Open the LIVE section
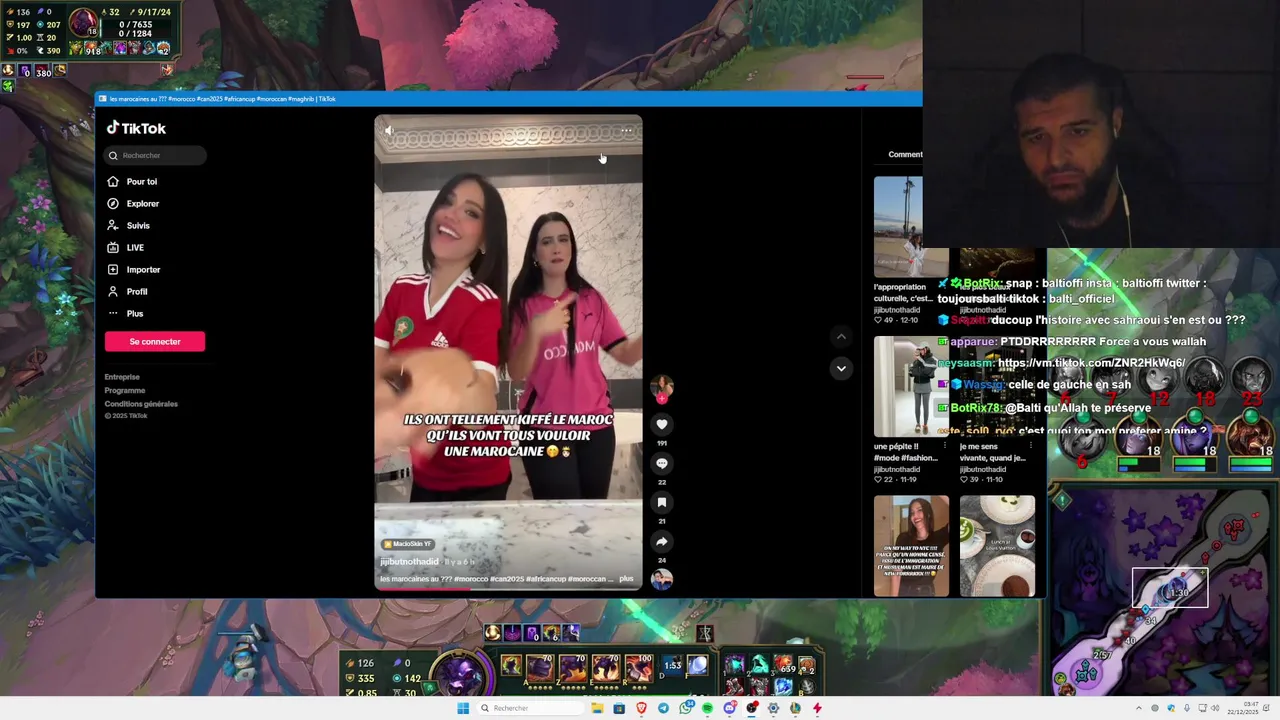This screenshot has height=720, width=1280. click(x=135, y=248)
